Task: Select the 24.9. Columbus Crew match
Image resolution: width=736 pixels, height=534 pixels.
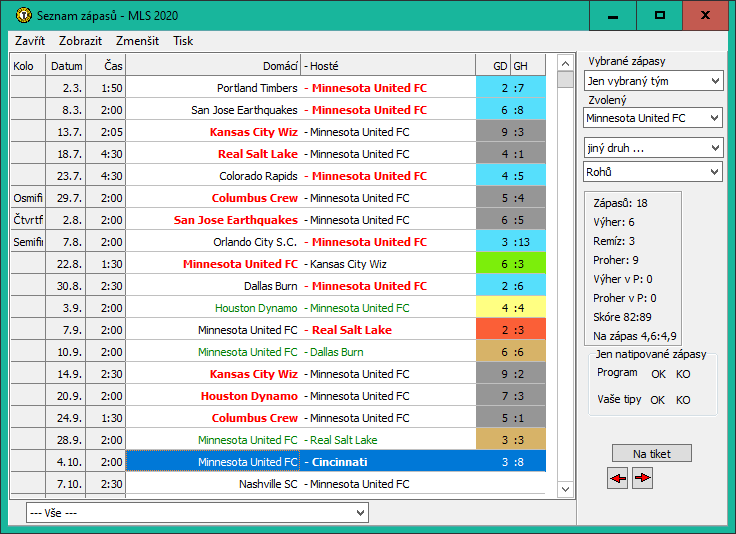Action: [x=278, y=418]
